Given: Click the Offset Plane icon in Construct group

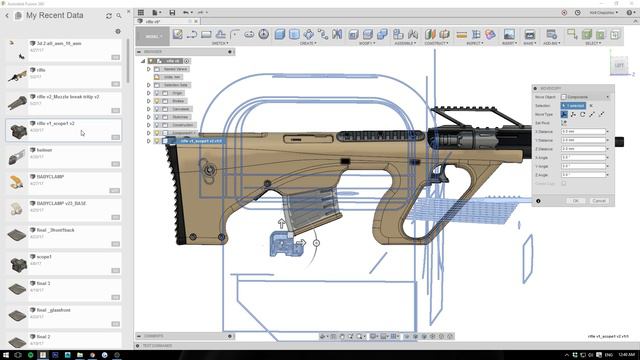Looking at the screenshot, I should (x=430, y=34).
